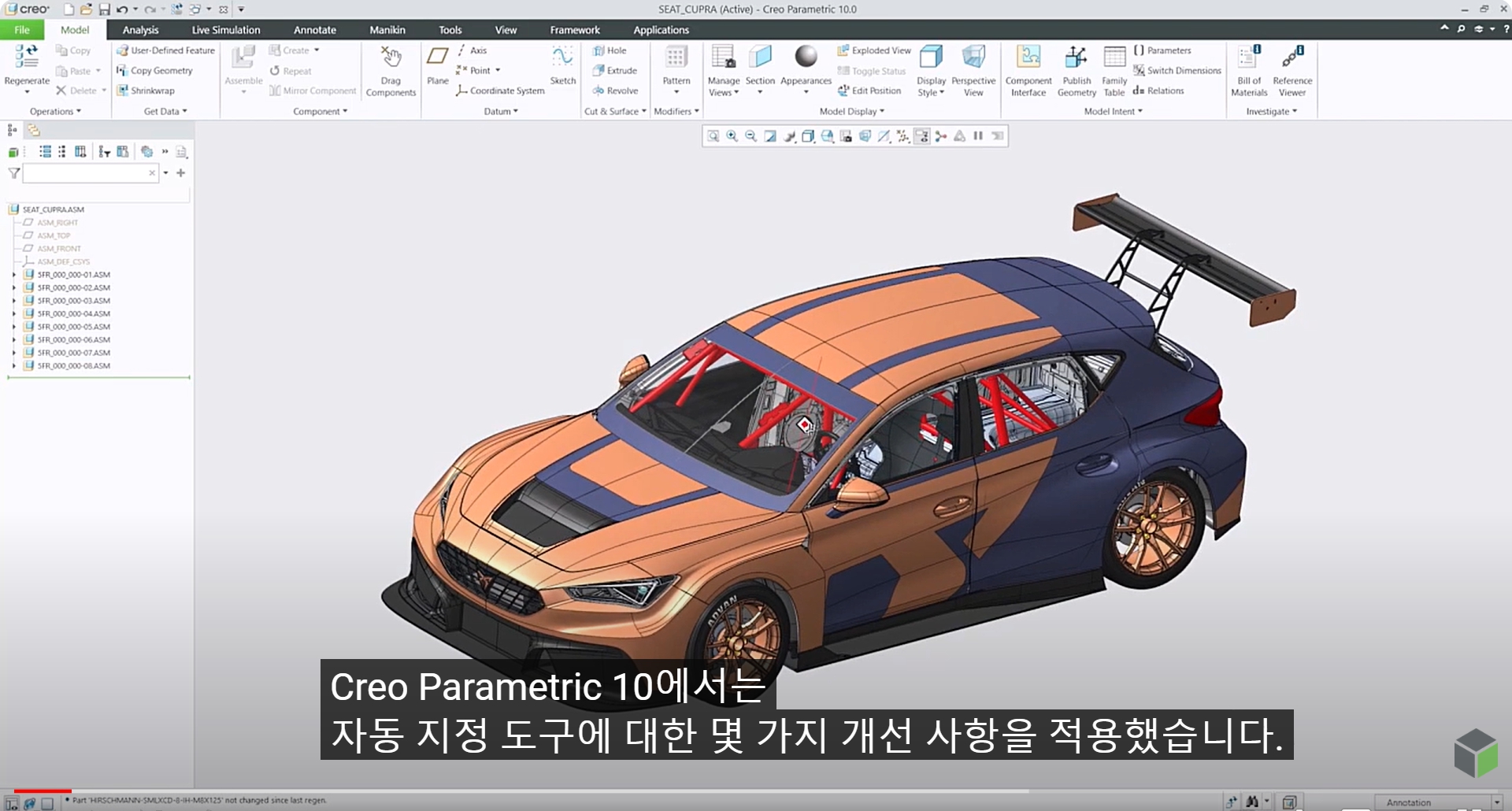1512x811 pixels.
Task: Click the Publish Geometry icon
Action: click(1077, 57)
